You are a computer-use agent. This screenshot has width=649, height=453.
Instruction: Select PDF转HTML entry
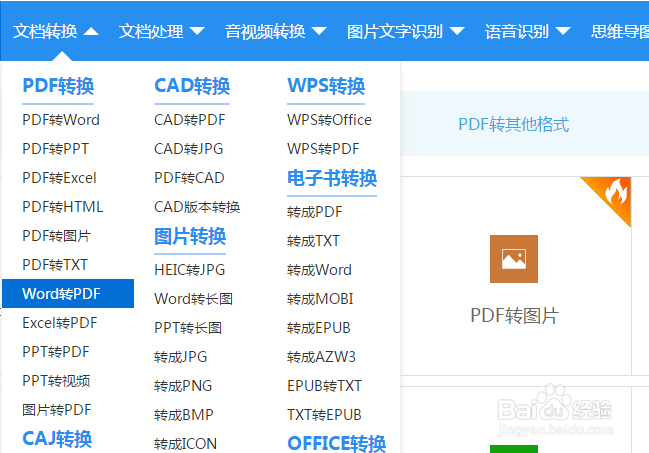point(62,207)
